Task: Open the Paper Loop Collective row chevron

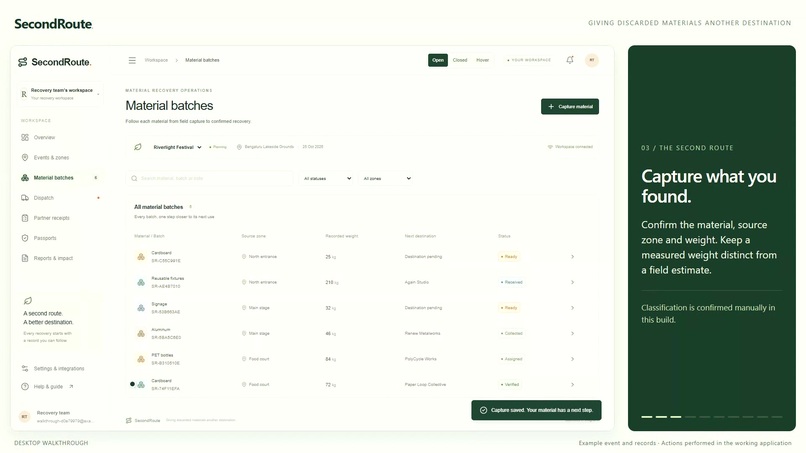Action: [572, 385]
